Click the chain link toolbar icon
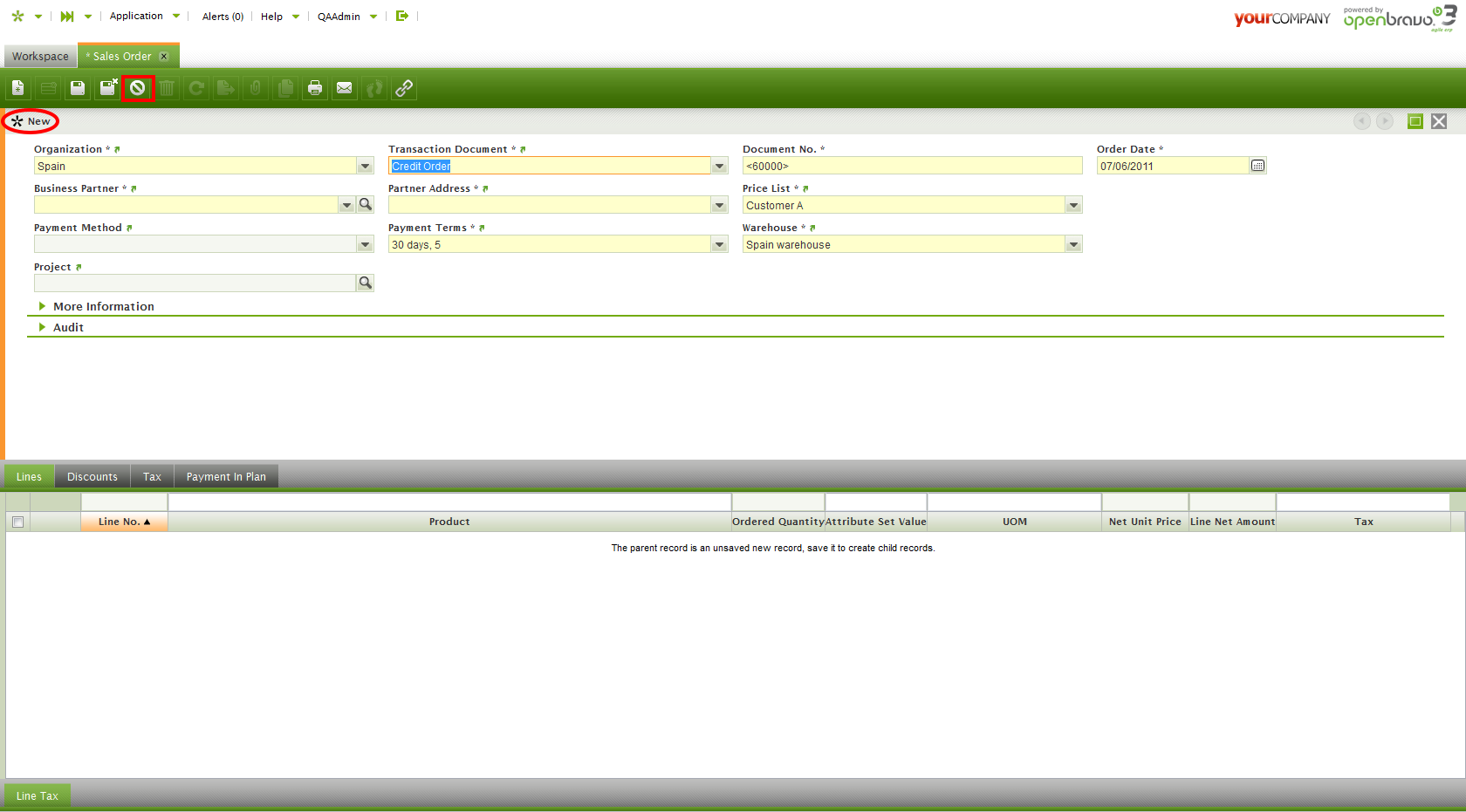 point(404,88)
